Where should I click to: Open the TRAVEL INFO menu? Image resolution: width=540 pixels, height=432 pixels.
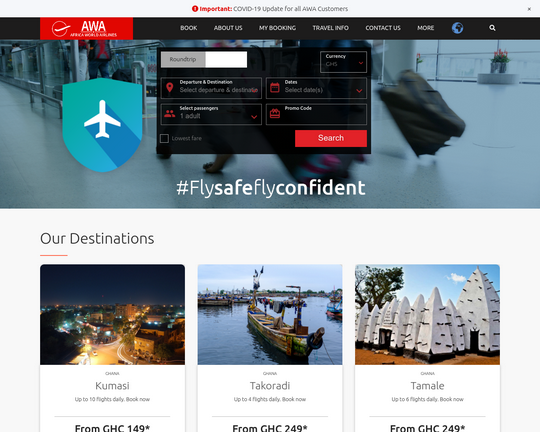[x=331, y=28]
